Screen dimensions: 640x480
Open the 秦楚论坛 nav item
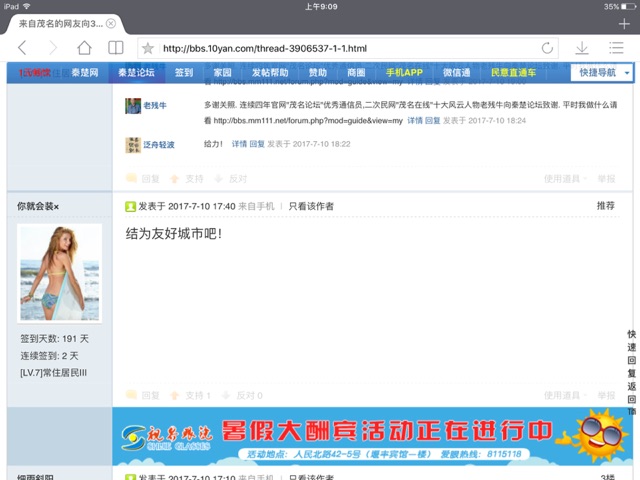tap(136, 73)
